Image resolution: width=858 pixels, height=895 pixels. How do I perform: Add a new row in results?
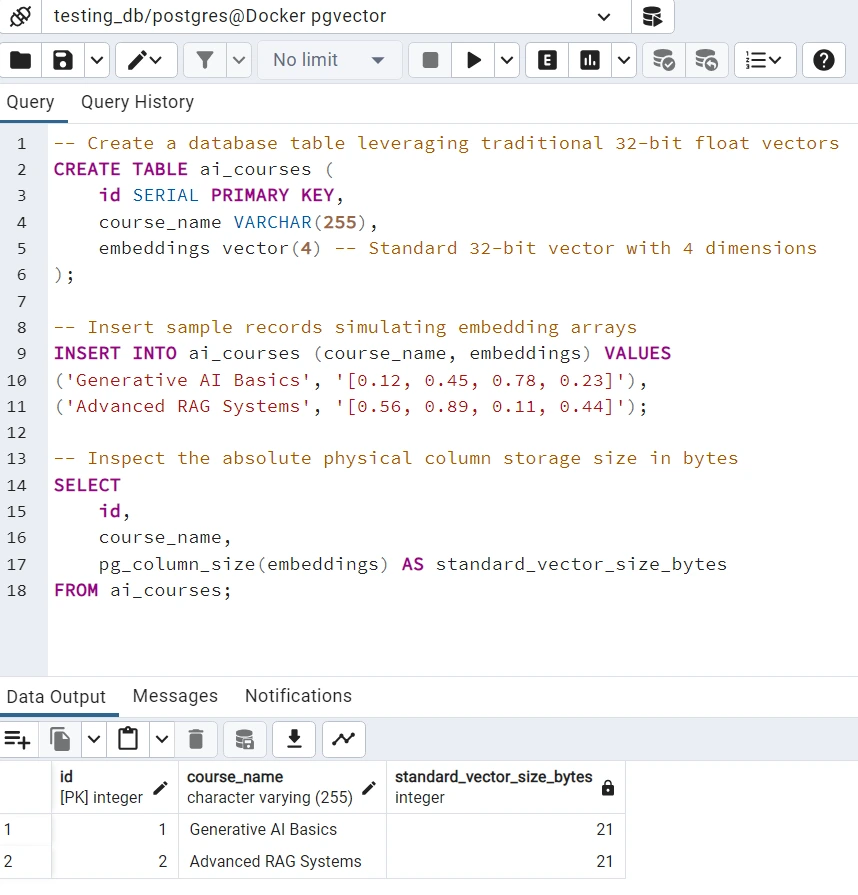pos(17,739)
